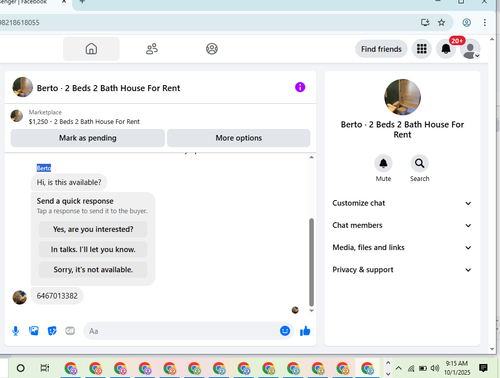Click the chat scroll down arrow
The height and width of the screenshot is (378, 500).
coord(311,311)
